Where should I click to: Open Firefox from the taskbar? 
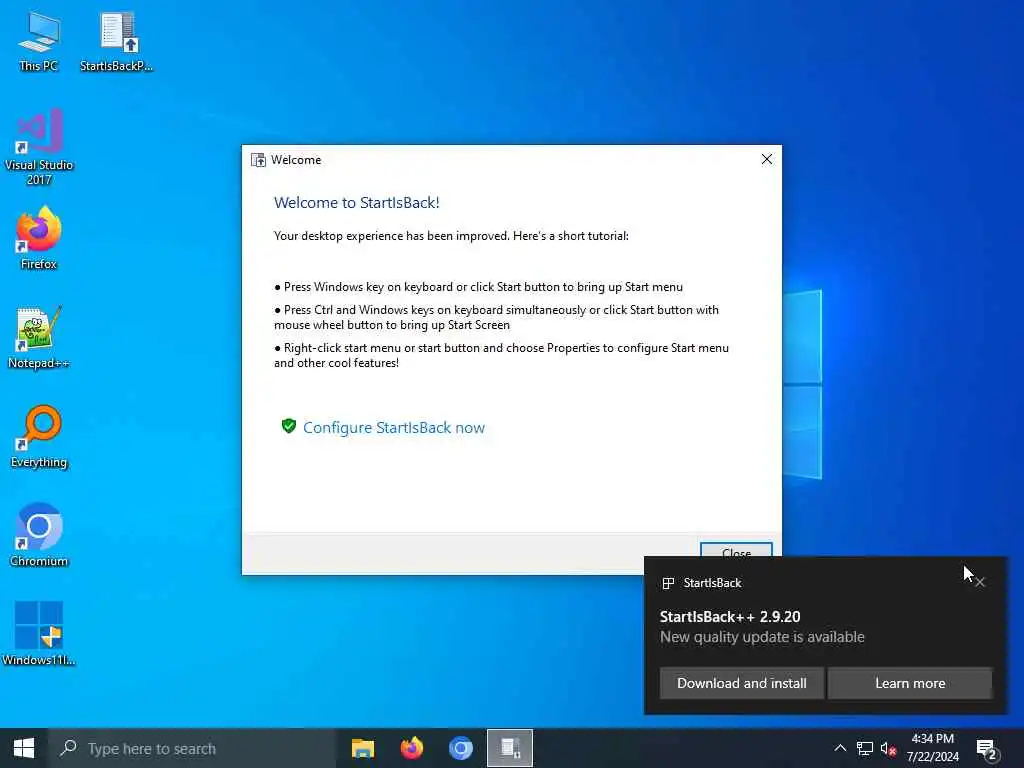click(x=411, y=748)
